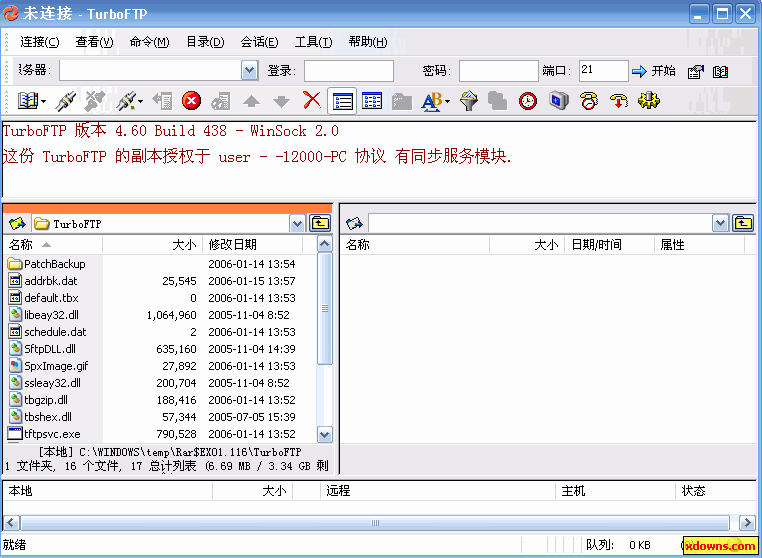The width and height of the screenshot is (762, 558).
Task: Open the address book toolbar icon
Action: pyautogui.click(x=28, y=101)
